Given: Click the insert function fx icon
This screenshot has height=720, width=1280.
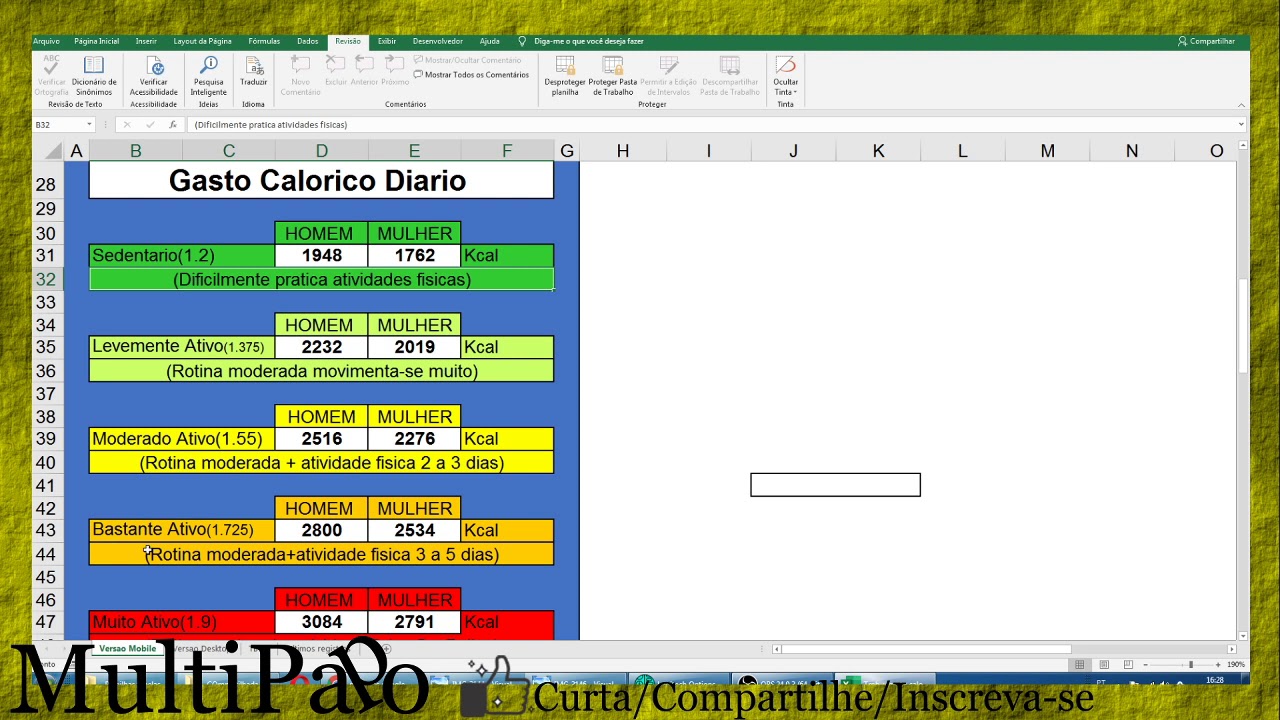Looking at the screenshot, I should tap(173, 125).
